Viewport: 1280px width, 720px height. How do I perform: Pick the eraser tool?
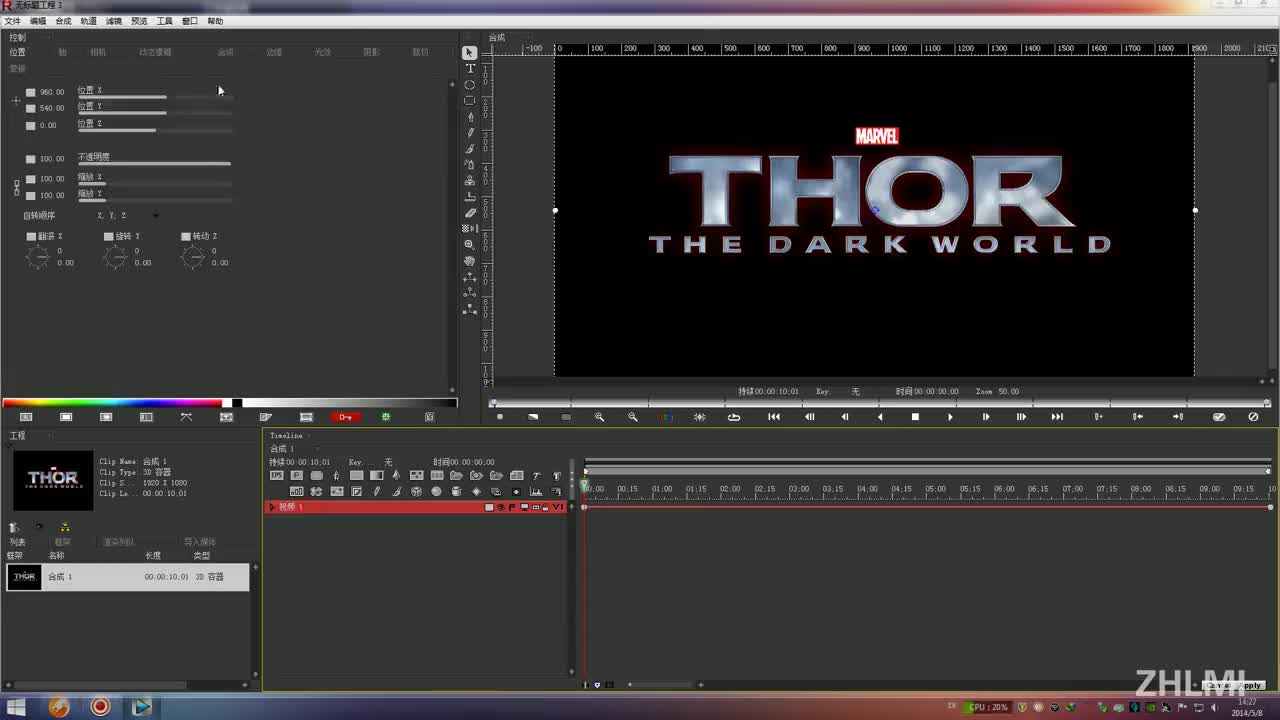[x=470, y=213]
